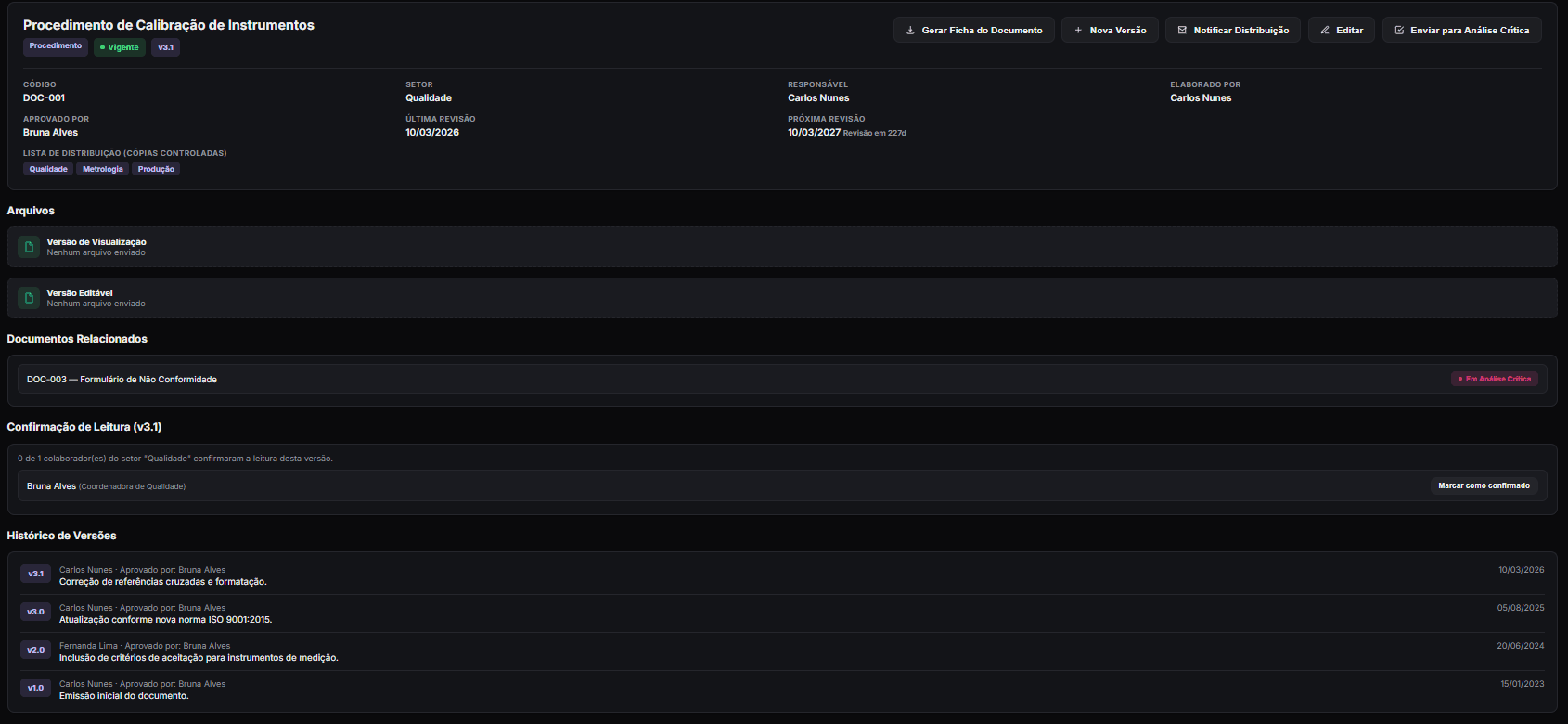This screenshot has height=724, width=1568.
Task: Click the Procedimento type tag
Action: 56,46
